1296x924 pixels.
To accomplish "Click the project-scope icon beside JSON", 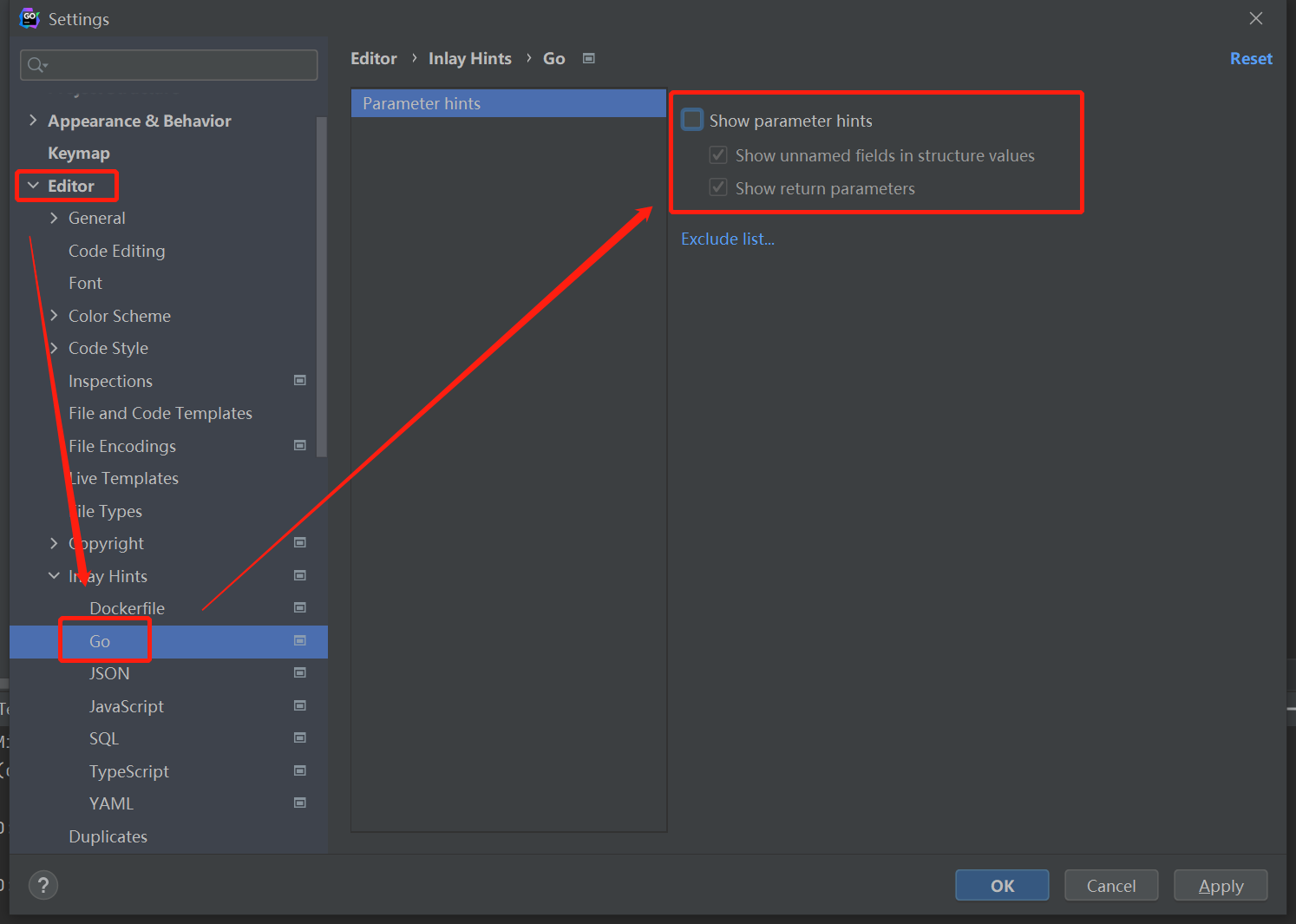I will tap(300, 672).
